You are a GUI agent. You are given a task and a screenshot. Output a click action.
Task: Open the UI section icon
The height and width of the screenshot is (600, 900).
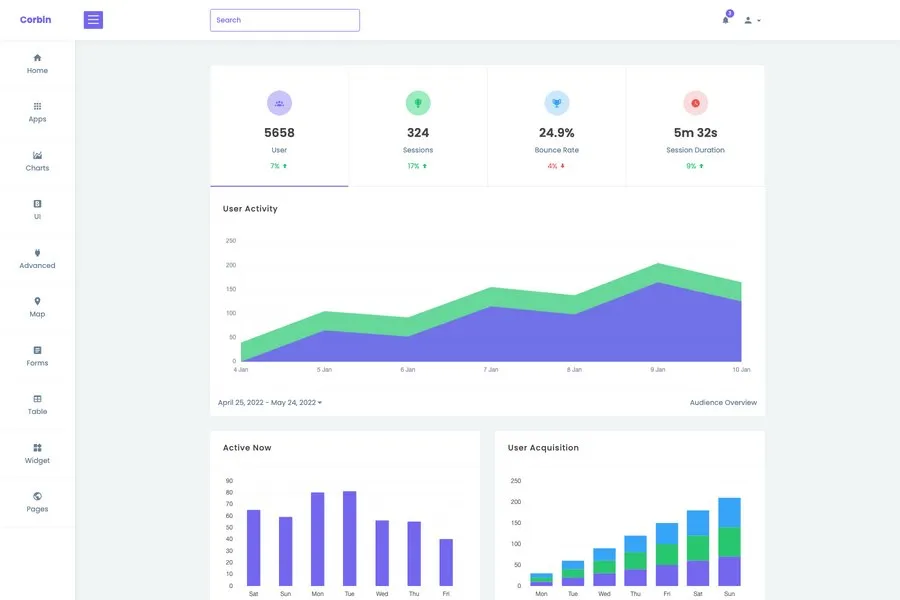click(x=37, y=204)
